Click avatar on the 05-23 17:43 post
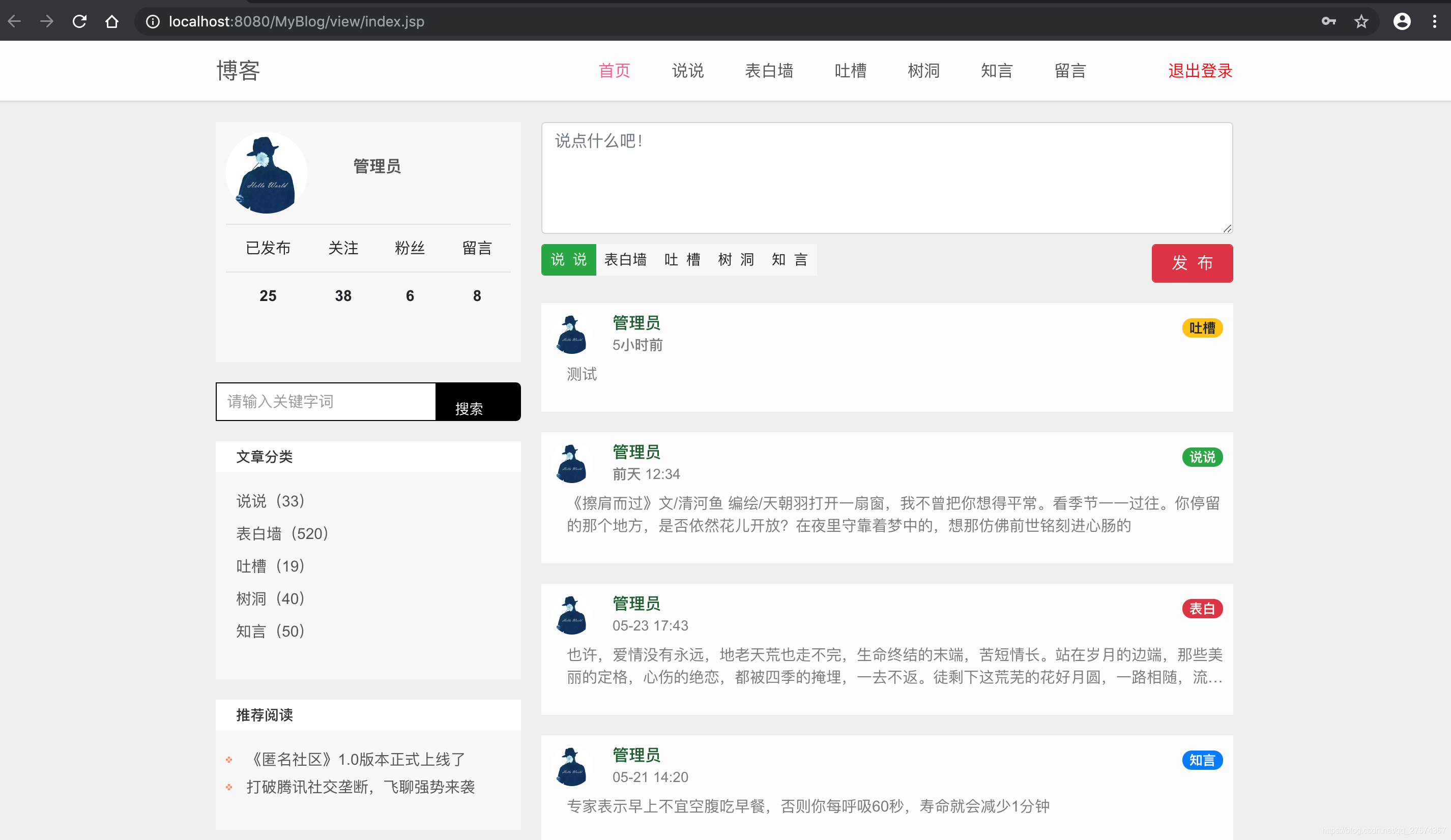Image resolution: width=1451 pixels, height=840 pixels. [x=571, y=614]
